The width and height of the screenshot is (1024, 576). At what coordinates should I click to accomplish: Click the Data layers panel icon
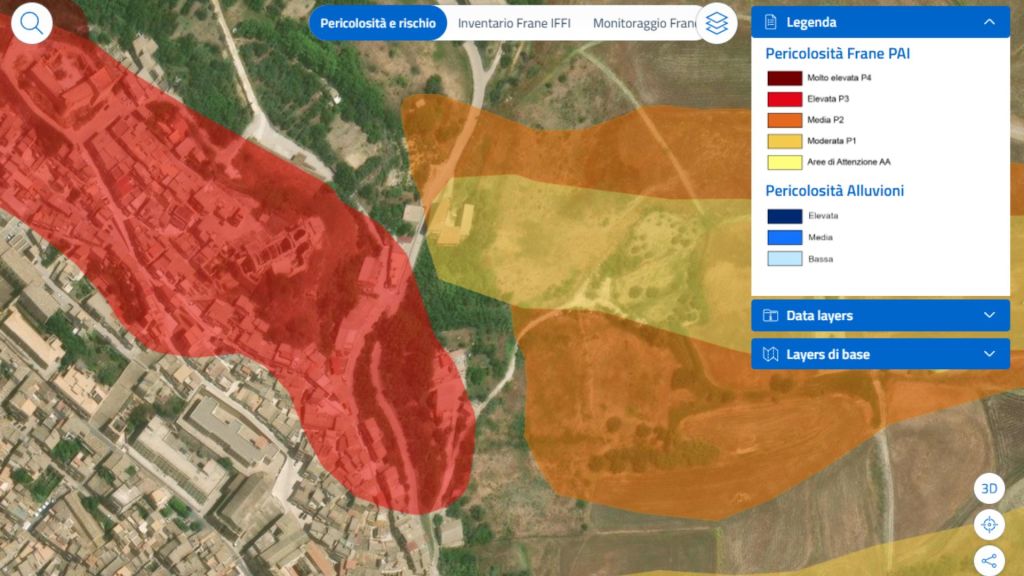770,316
